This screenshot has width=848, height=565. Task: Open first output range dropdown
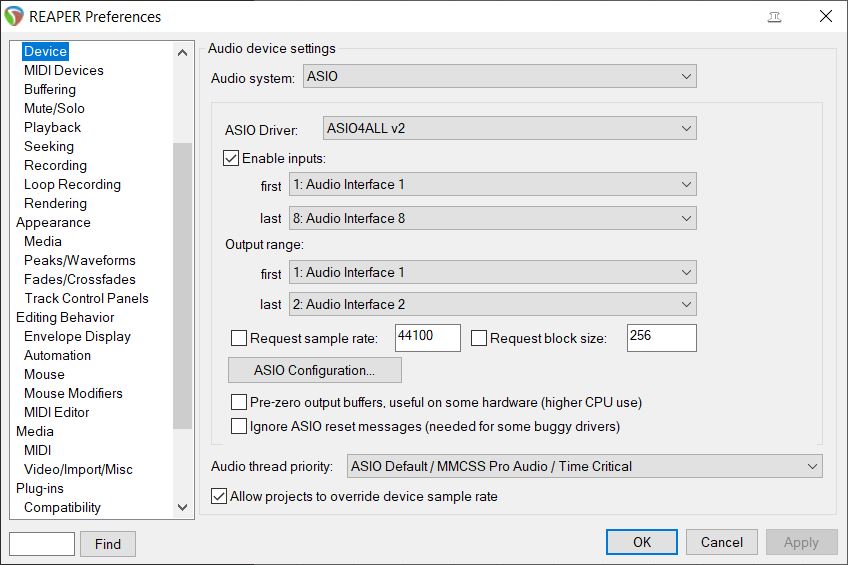pyautogui.click(x=493, y=272)
